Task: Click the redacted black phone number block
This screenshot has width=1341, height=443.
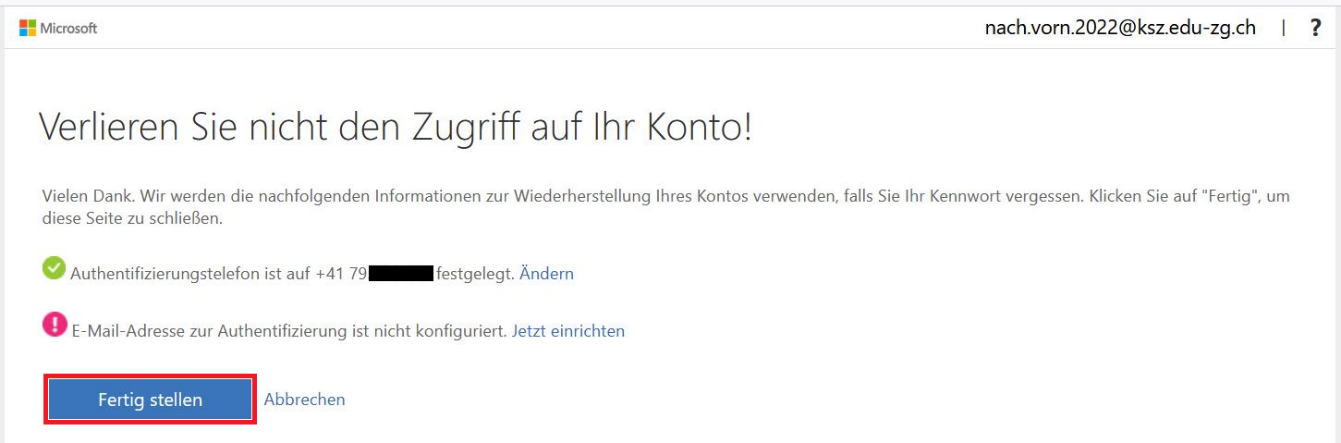Action: pos(400,273)
